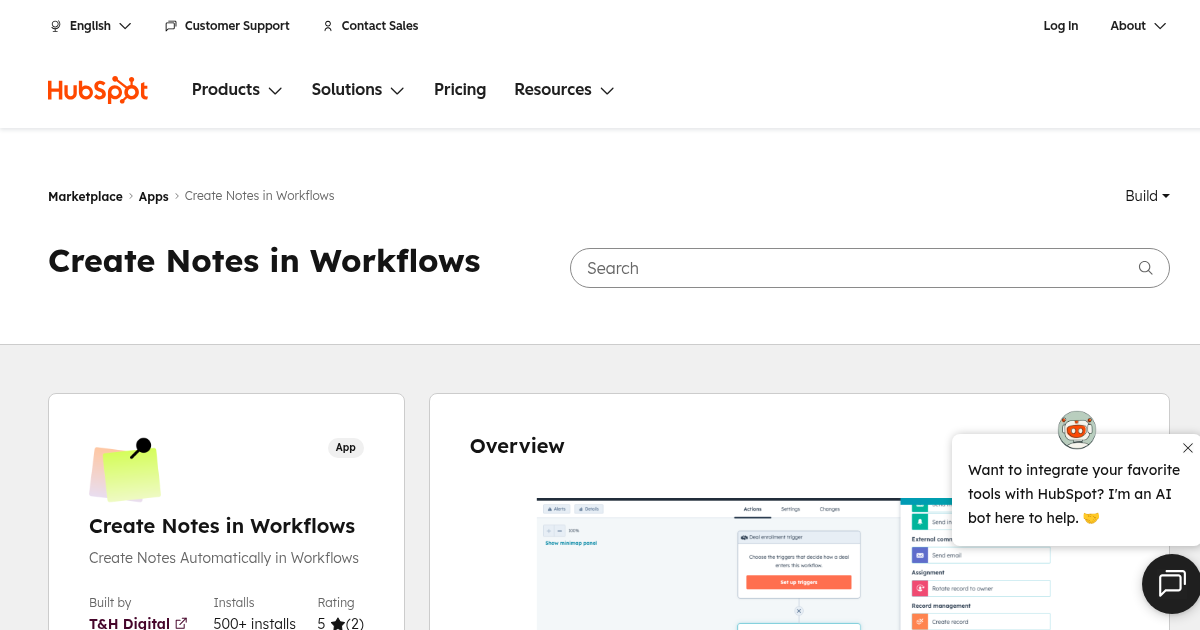Click the chatbot avatar icon
This screenshot has height=630, width=1200.
(x=1077, y=430)
